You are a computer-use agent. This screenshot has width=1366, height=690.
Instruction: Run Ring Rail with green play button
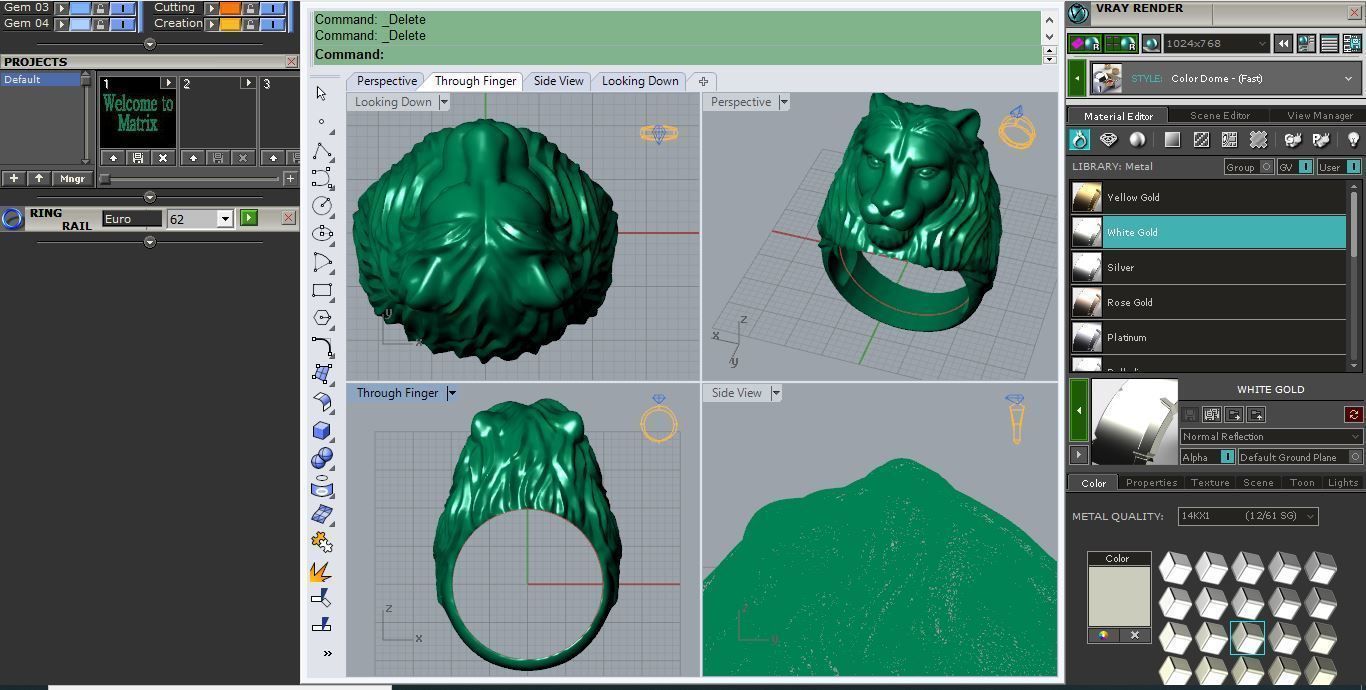[249, 218]
